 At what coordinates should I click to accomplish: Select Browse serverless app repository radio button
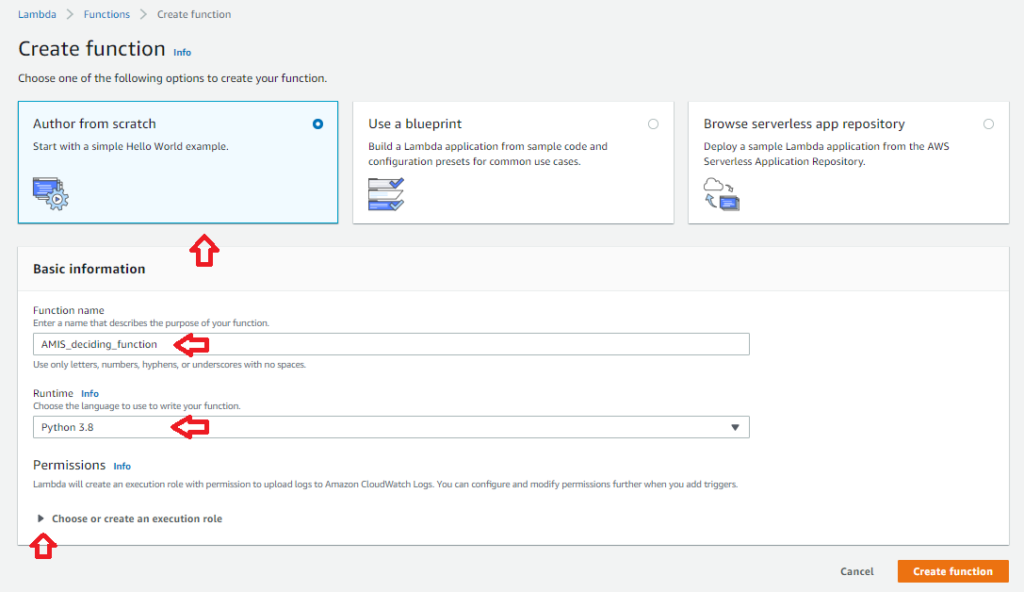tap(988, 124)
